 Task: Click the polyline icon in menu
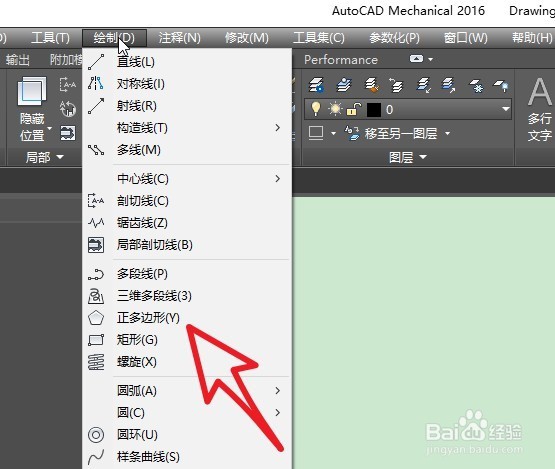96,274
